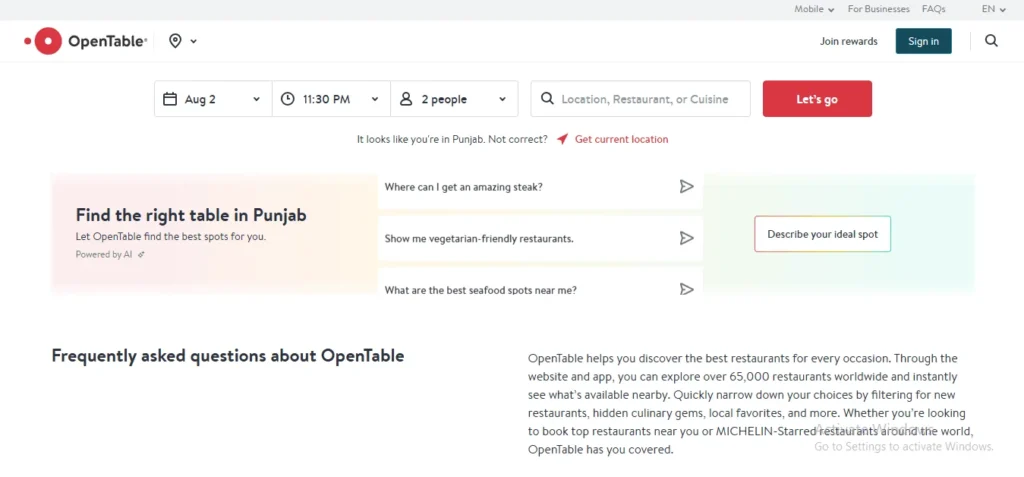Image resolution: width=1024 pixels, height=477 pixels.
Task: Focus the Location, Restaurant, or Cuisine field
Action: pos(641,99)
